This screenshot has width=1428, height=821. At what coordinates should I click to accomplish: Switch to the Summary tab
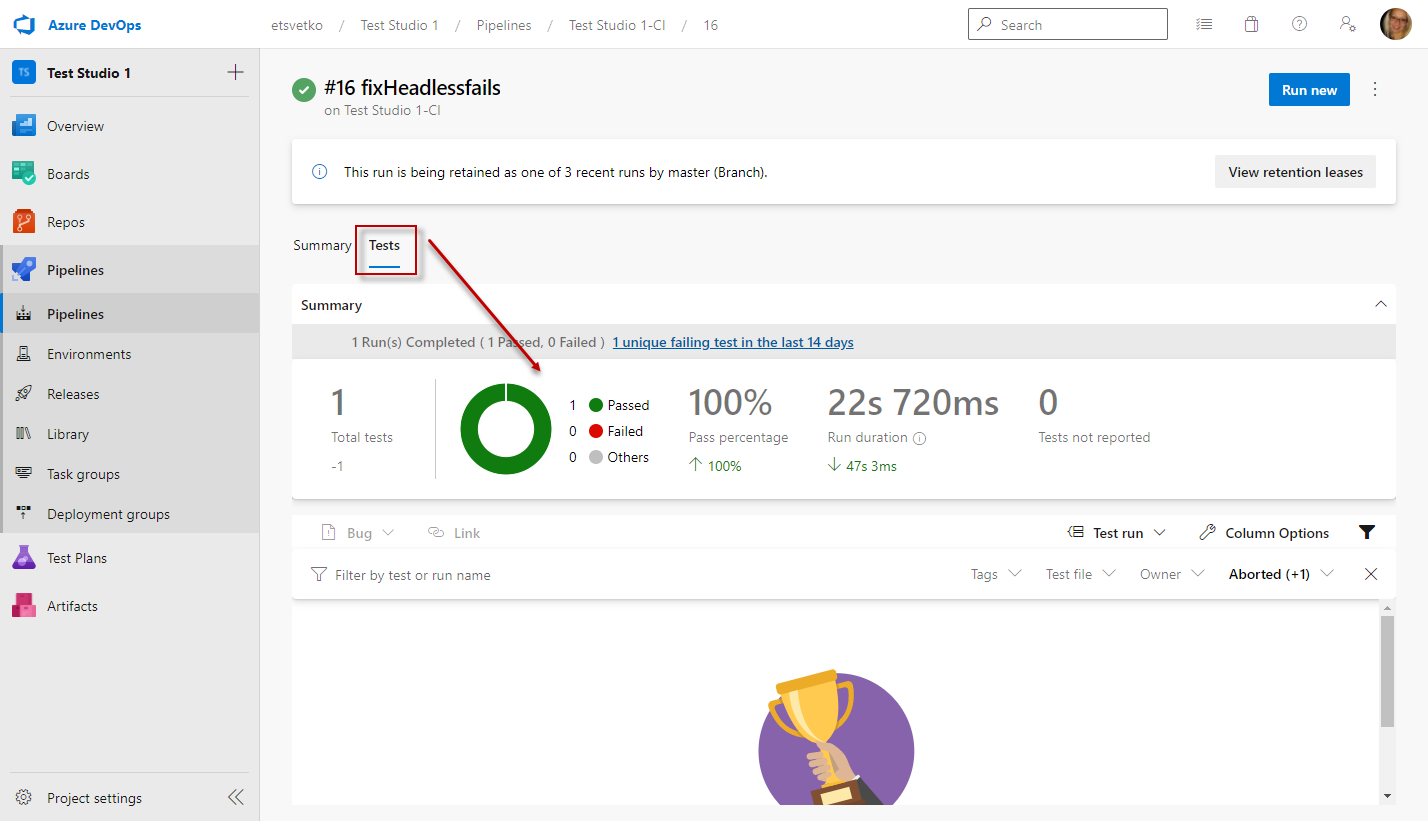tap(322, 245)
